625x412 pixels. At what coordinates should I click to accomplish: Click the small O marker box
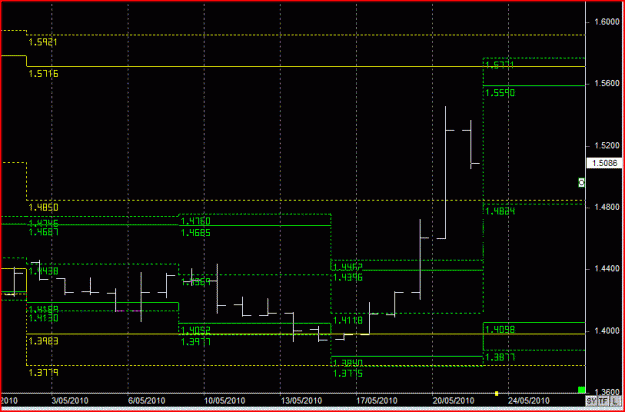coord(581,182)
